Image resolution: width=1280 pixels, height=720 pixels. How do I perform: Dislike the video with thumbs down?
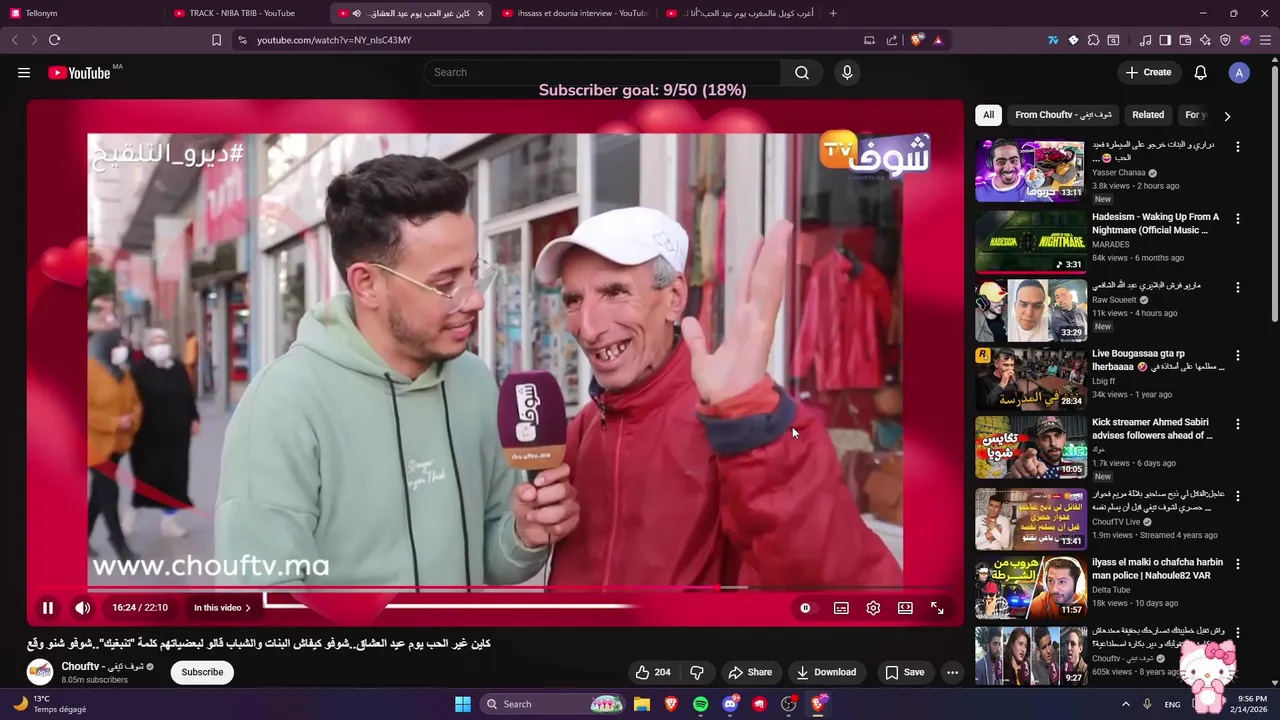pos(697,672)
